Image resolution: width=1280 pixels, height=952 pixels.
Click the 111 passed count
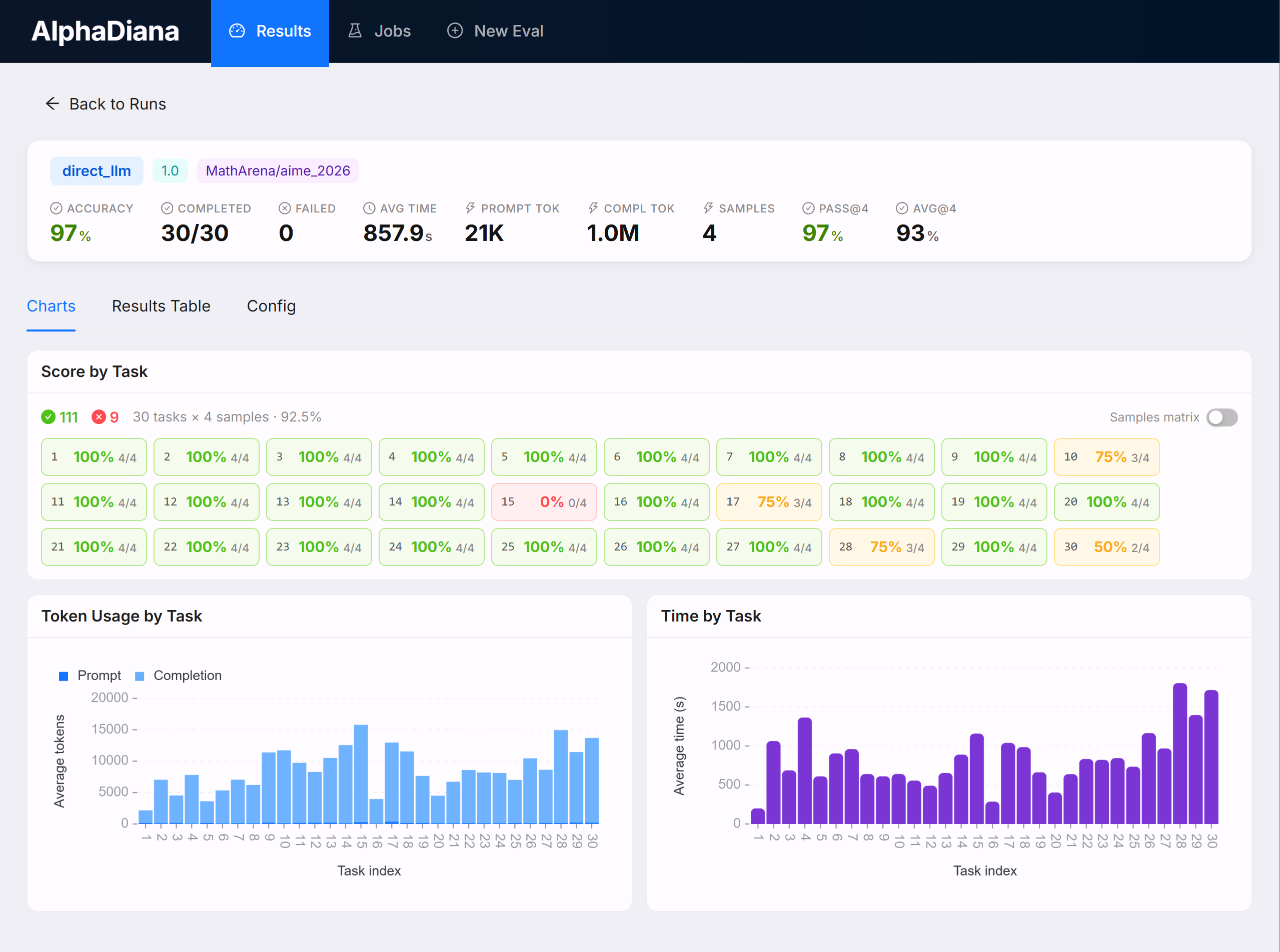(69, 416)
